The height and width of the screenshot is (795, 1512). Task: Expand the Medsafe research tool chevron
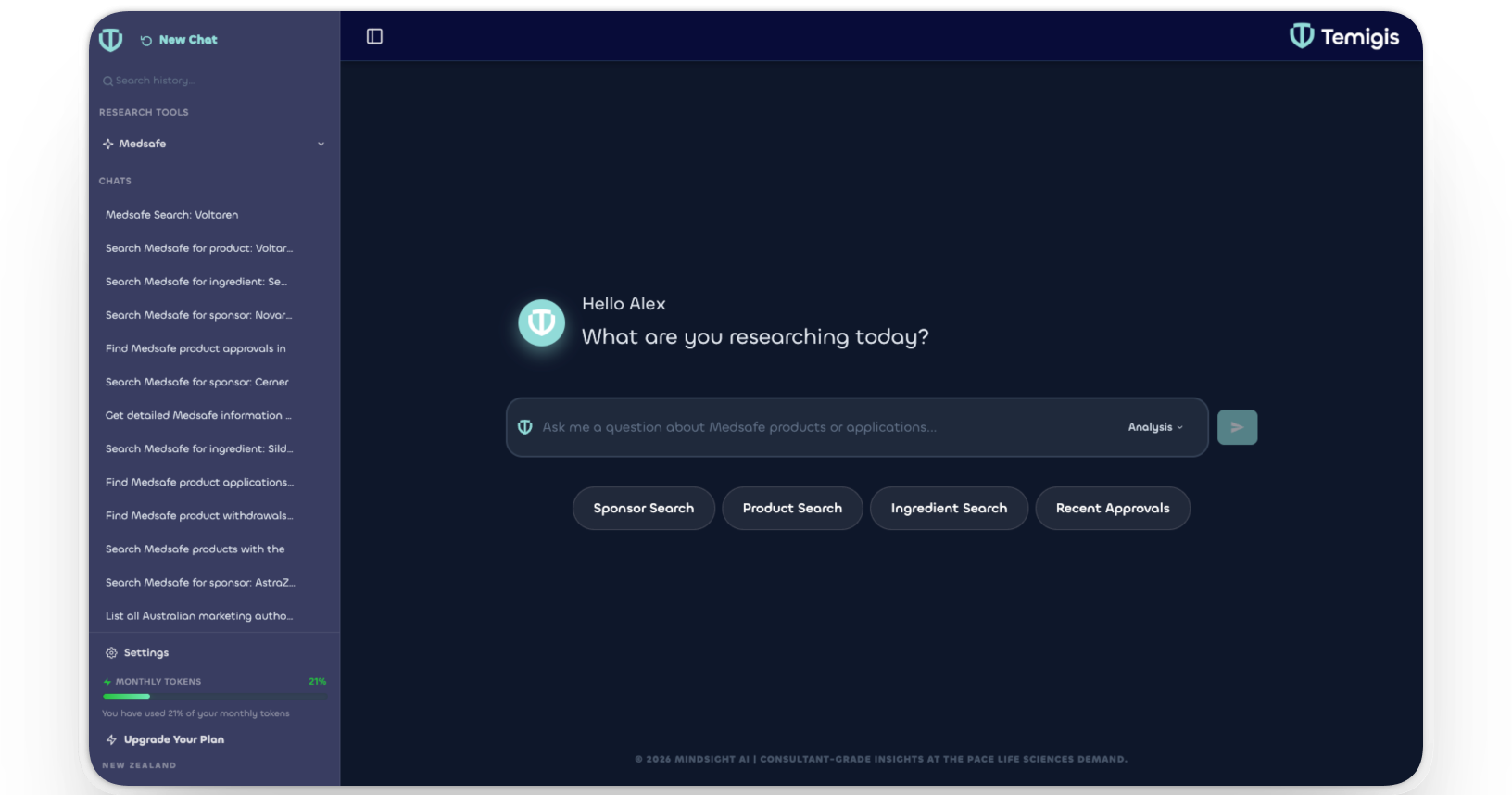[321, 144]
